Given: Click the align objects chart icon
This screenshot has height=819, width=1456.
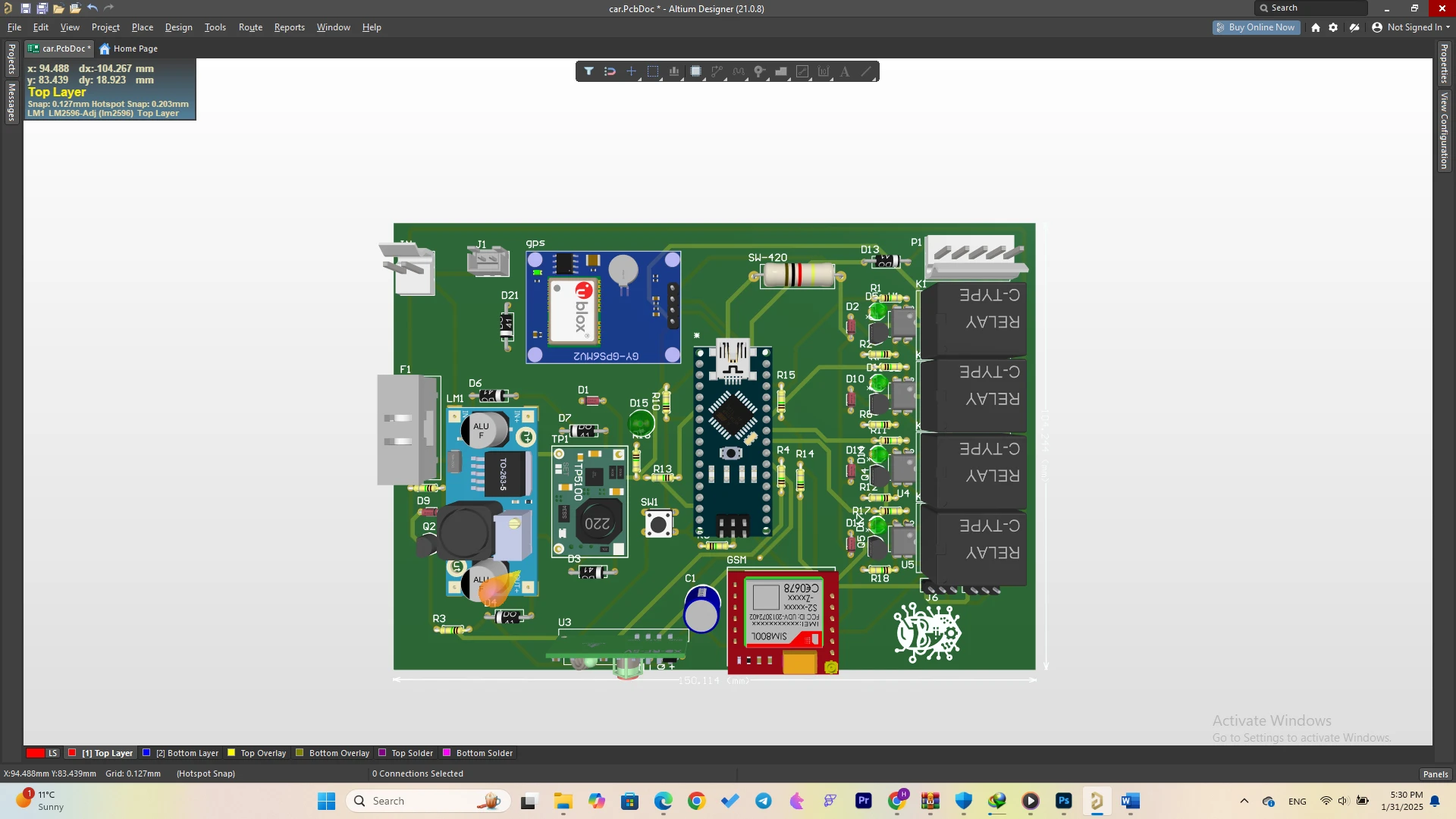Looking at the screenshot, I should 674,71.
